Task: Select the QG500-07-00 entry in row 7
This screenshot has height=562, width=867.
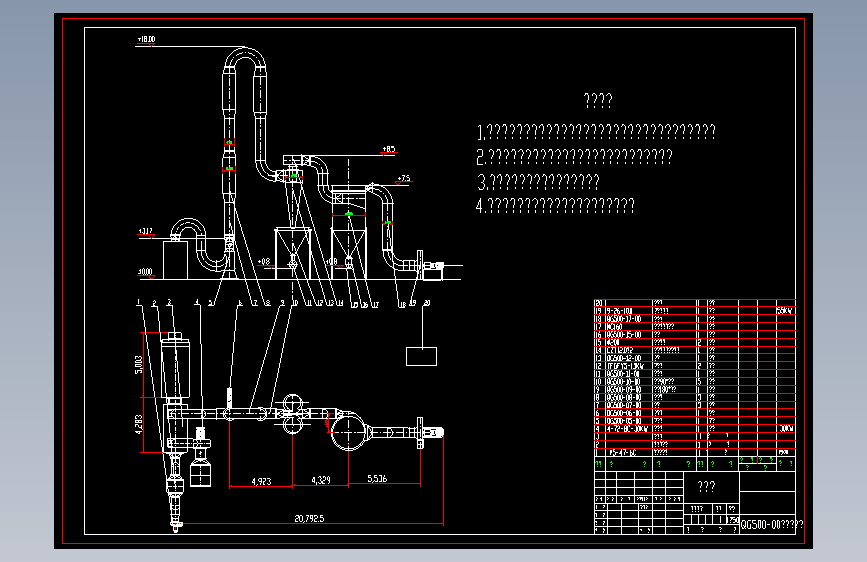Action: click(624, 405)
